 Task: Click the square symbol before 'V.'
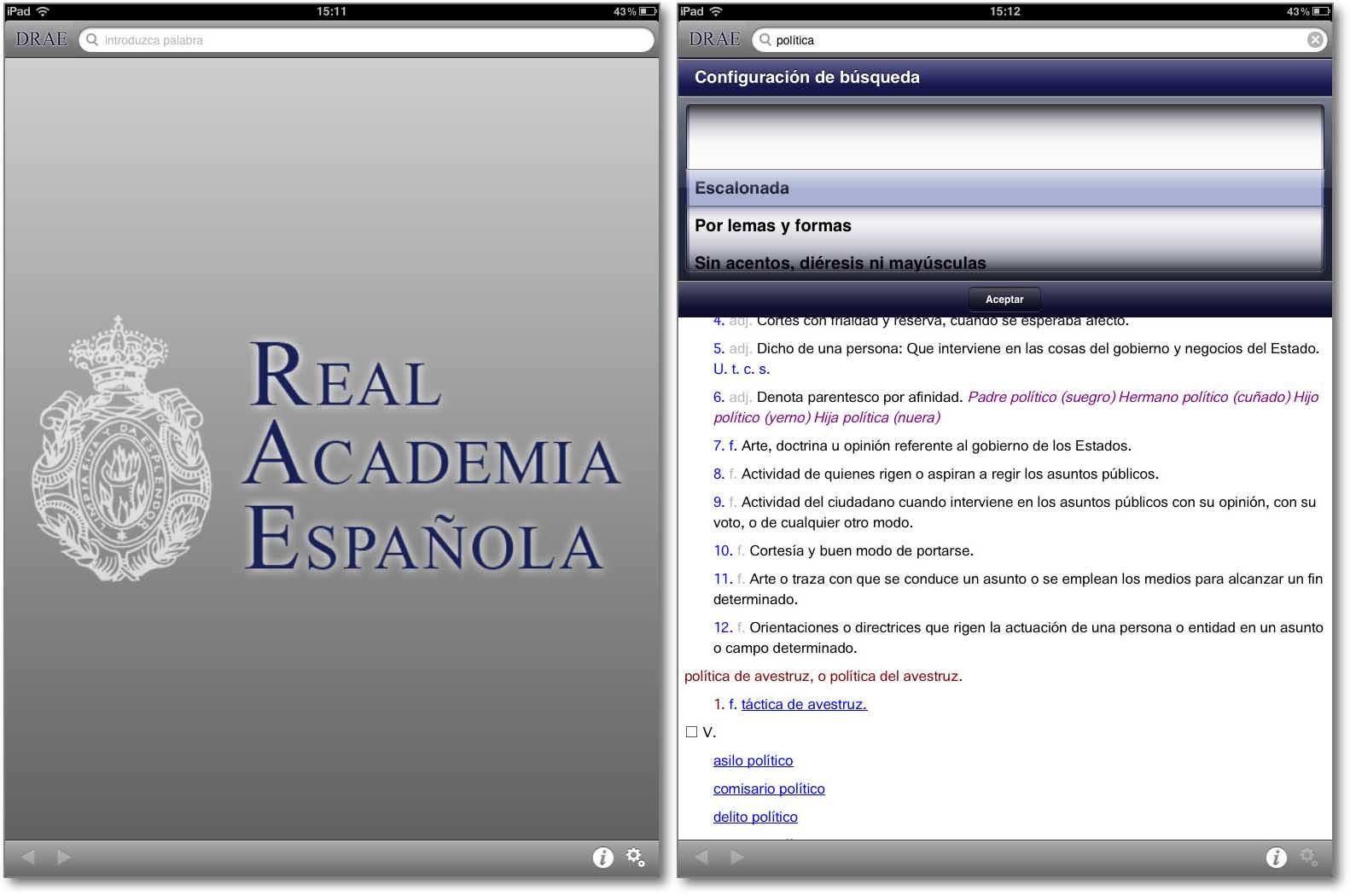[692, 732]
